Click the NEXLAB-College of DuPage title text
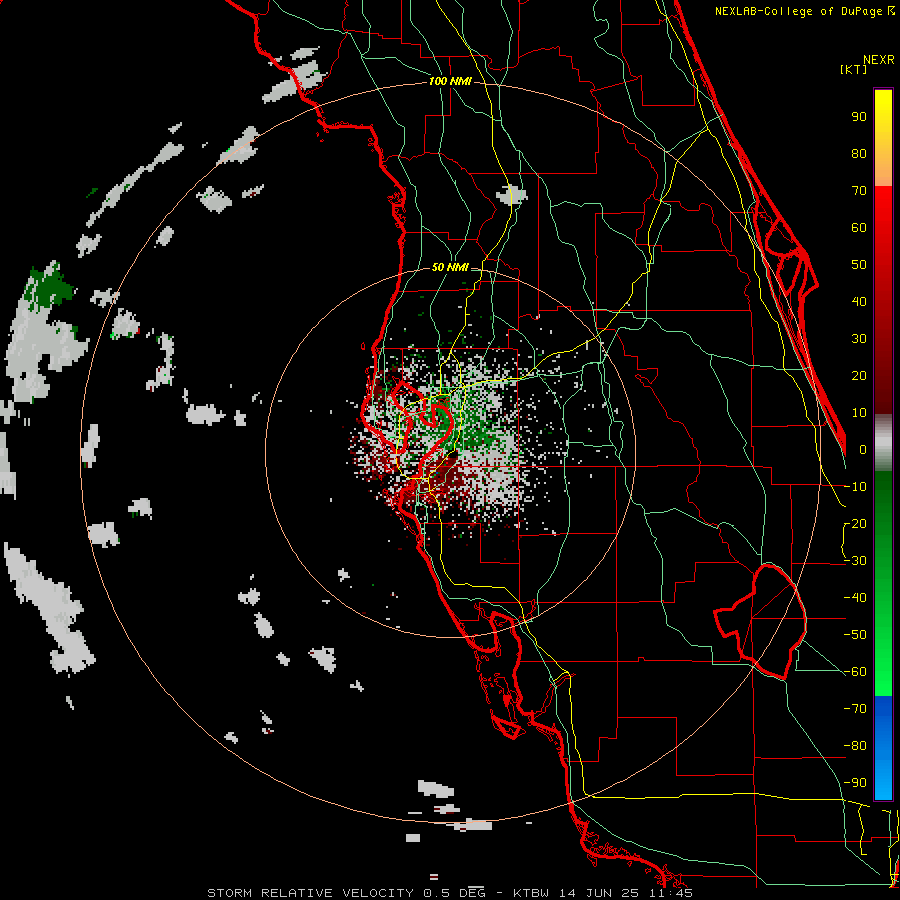900x900 pixels. coord(804,11)
